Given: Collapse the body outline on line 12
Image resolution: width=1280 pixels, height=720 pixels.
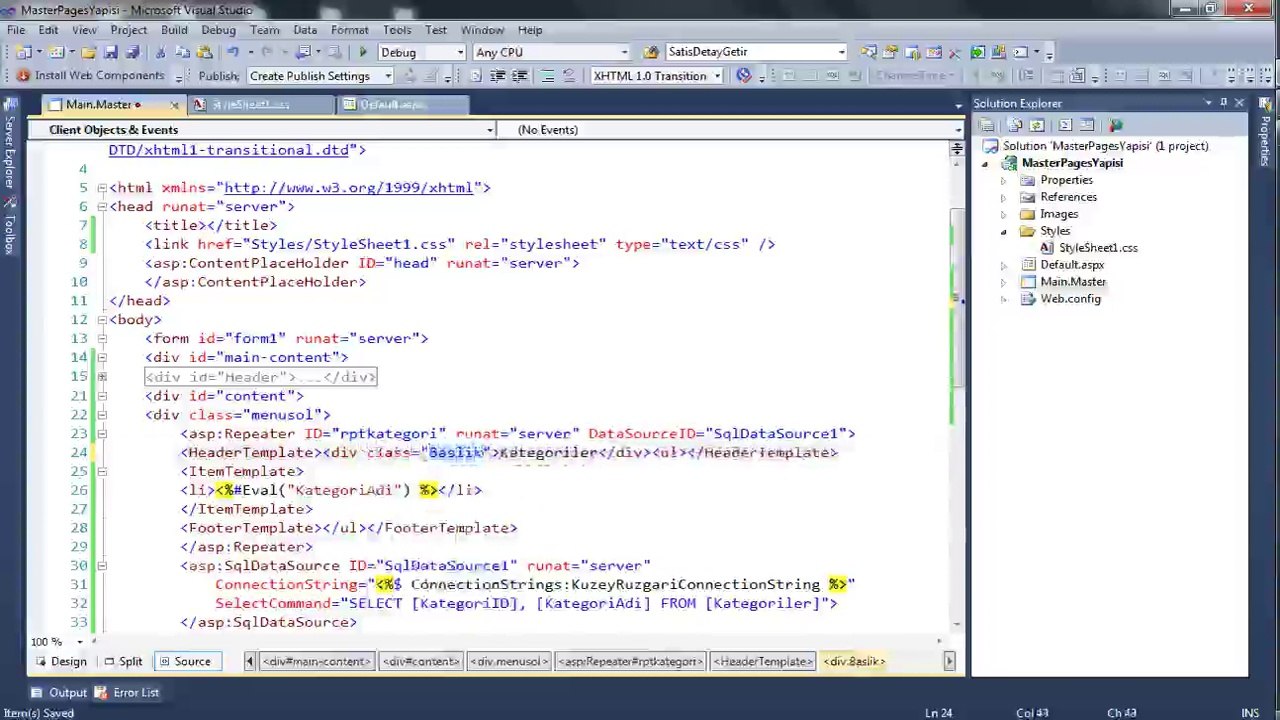Looking at the screenshot, I should 102,320.
